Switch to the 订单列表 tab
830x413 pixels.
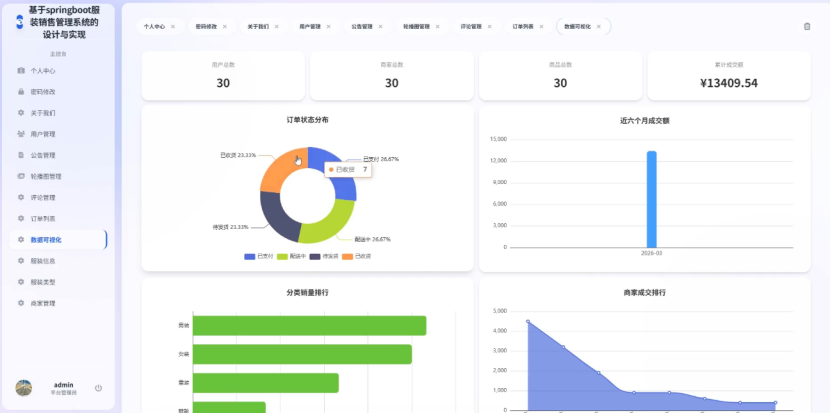[x=522, y=26]
